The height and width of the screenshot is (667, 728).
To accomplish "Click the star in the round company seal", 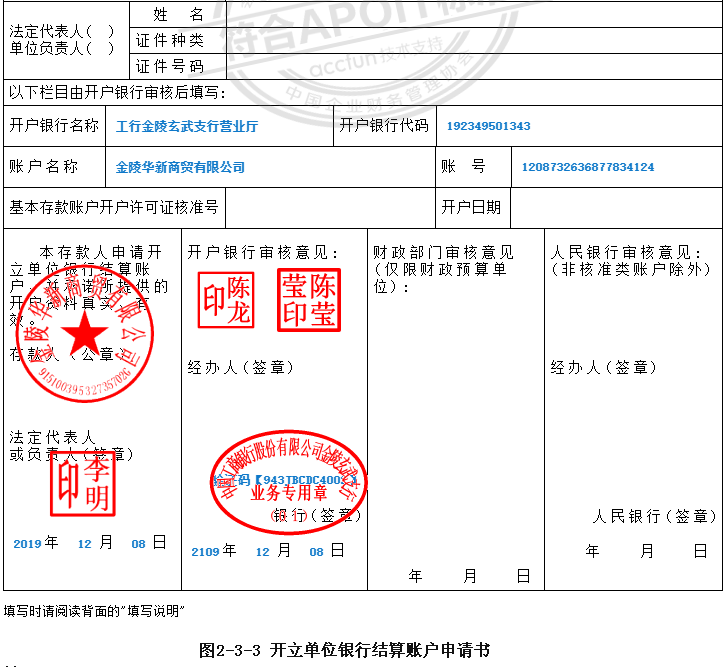I will pyautogui.click(x=84, y=332).
